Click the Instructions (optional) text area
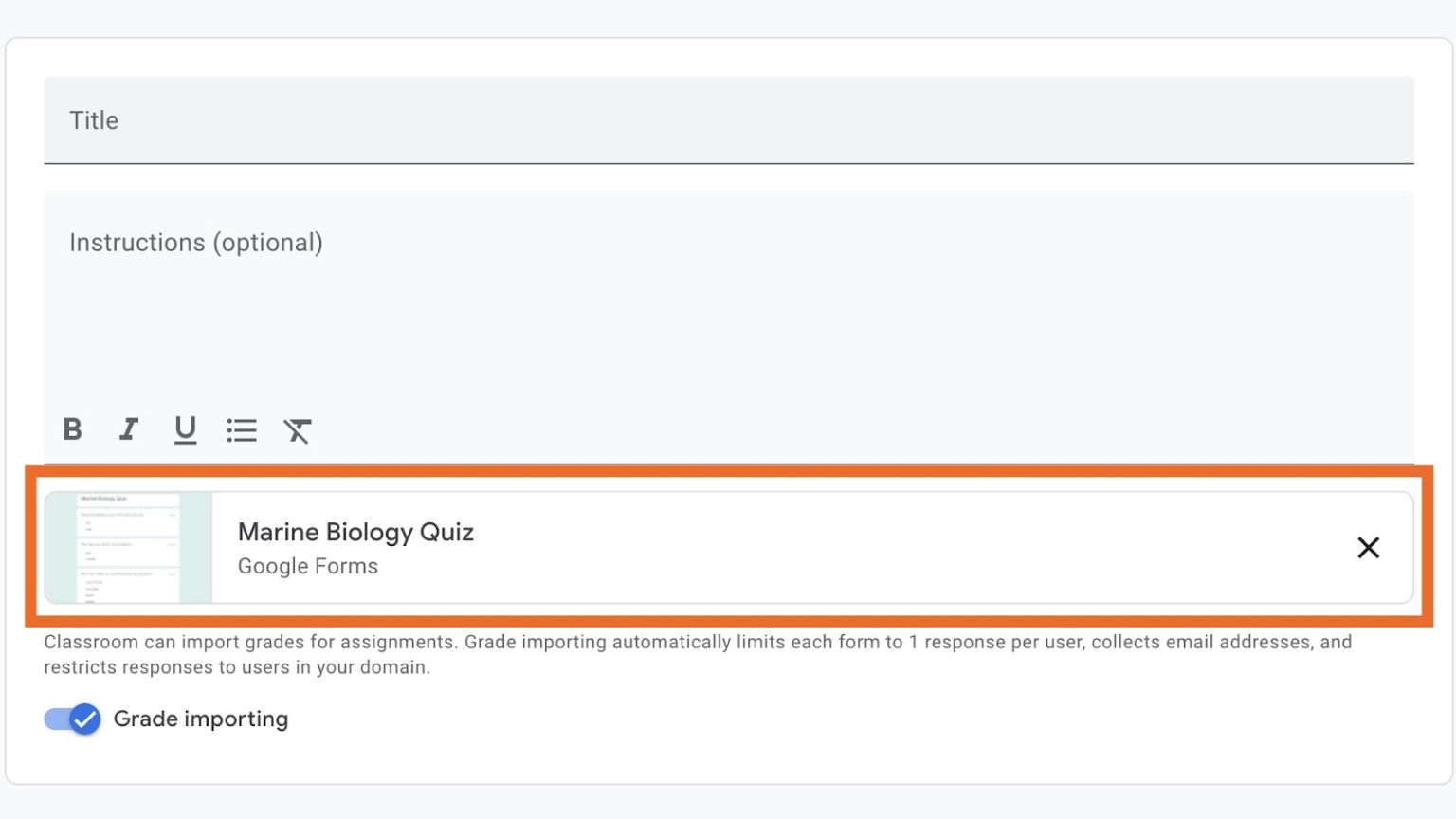Screen dimensions: 1456x819 pyautogui.click(x=379, y=243)
